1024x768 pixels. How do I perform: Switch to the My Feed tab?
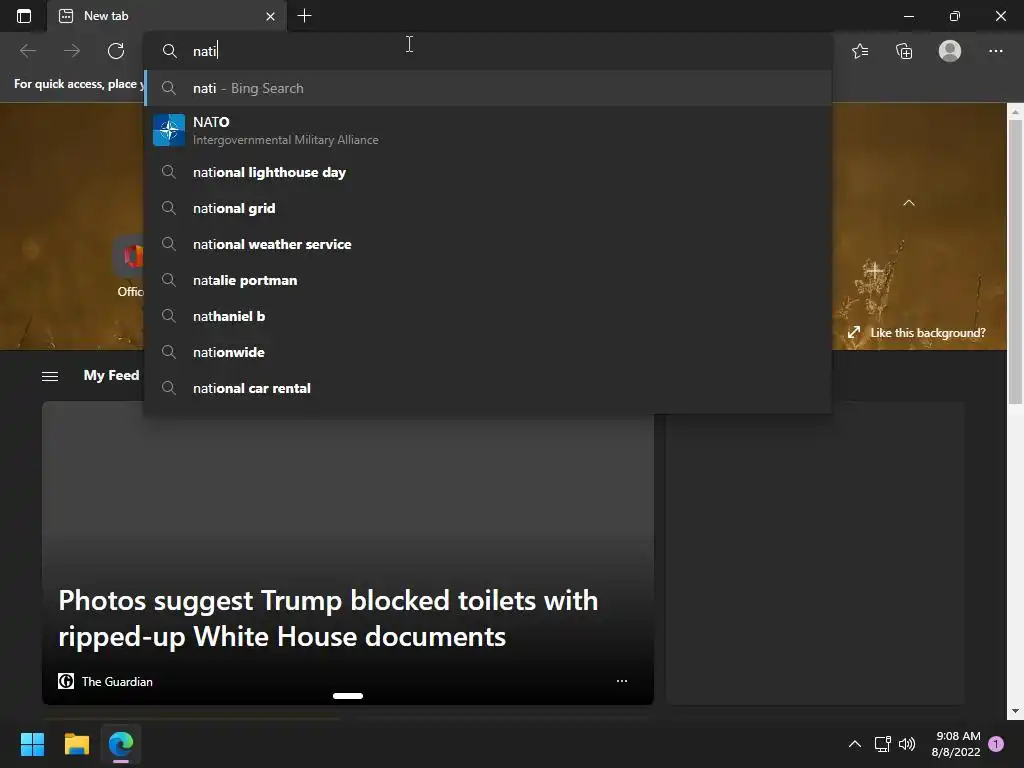point(111,376)
